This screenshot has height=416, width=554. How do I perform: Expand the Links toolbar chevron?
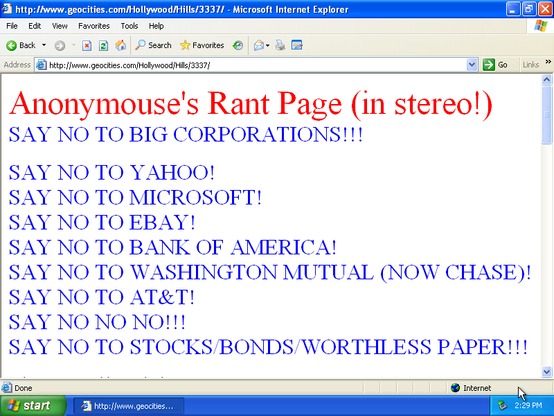pos(548,62)
